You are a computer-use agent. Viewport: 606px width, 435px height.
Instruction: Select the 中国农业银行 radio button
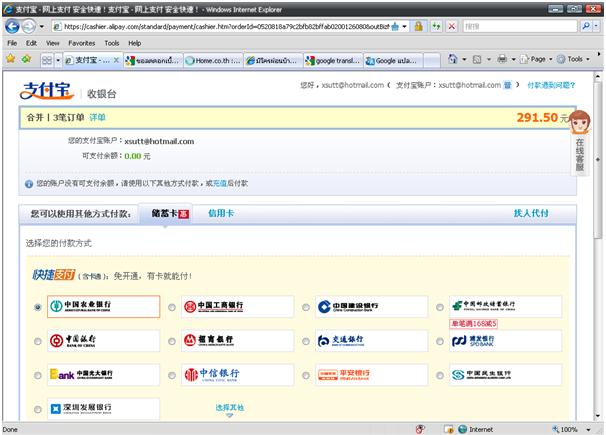tap(37, 308)
